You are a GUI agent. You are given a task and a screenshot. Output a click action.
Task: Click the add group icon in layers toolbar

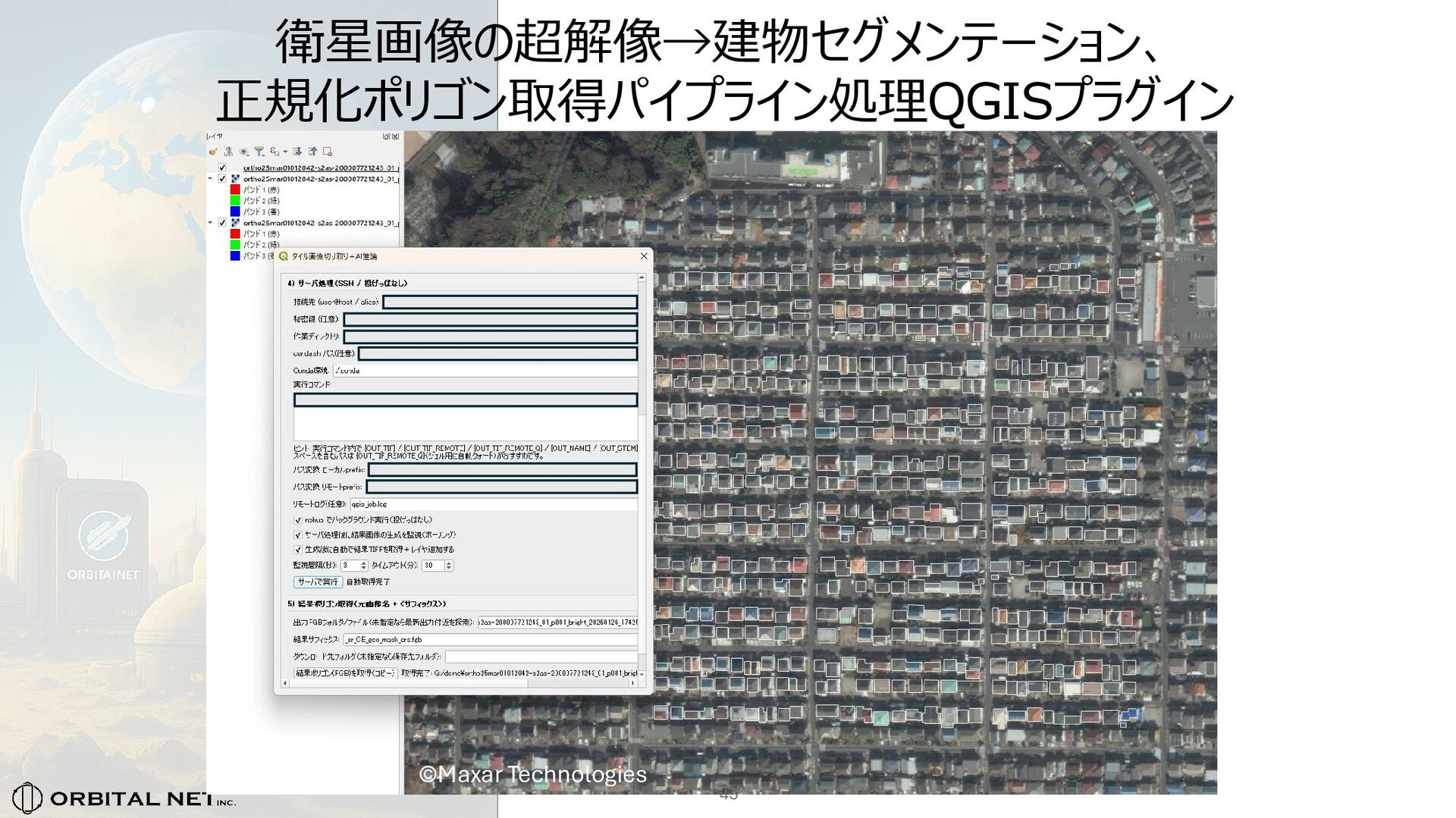pos(228,152)
